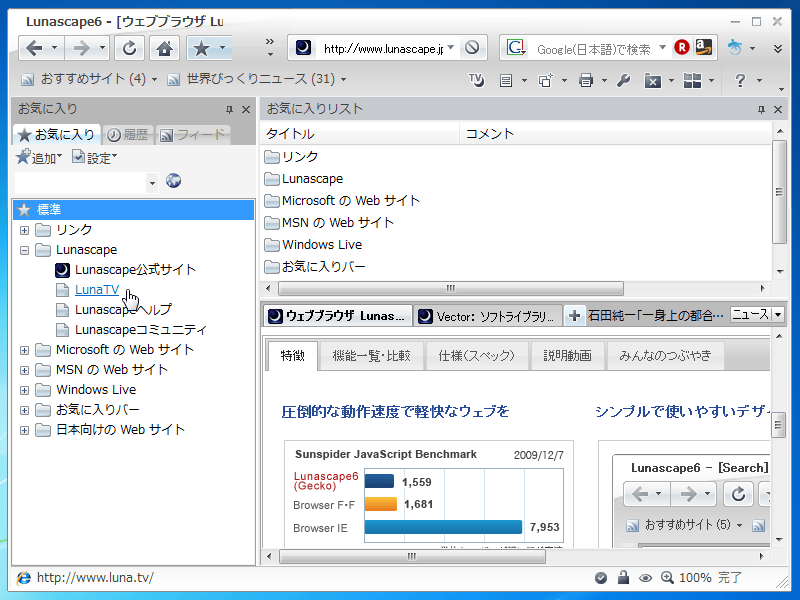
Task: Click the Google(日本語)で検索 search field
Action: (x=594, y=49)
